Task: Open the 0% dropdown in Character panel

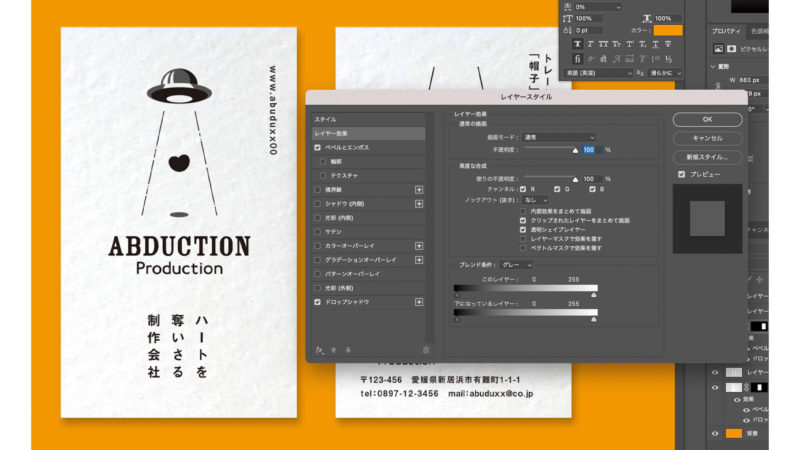Action: pyautogui.click(x=597, y=7)
